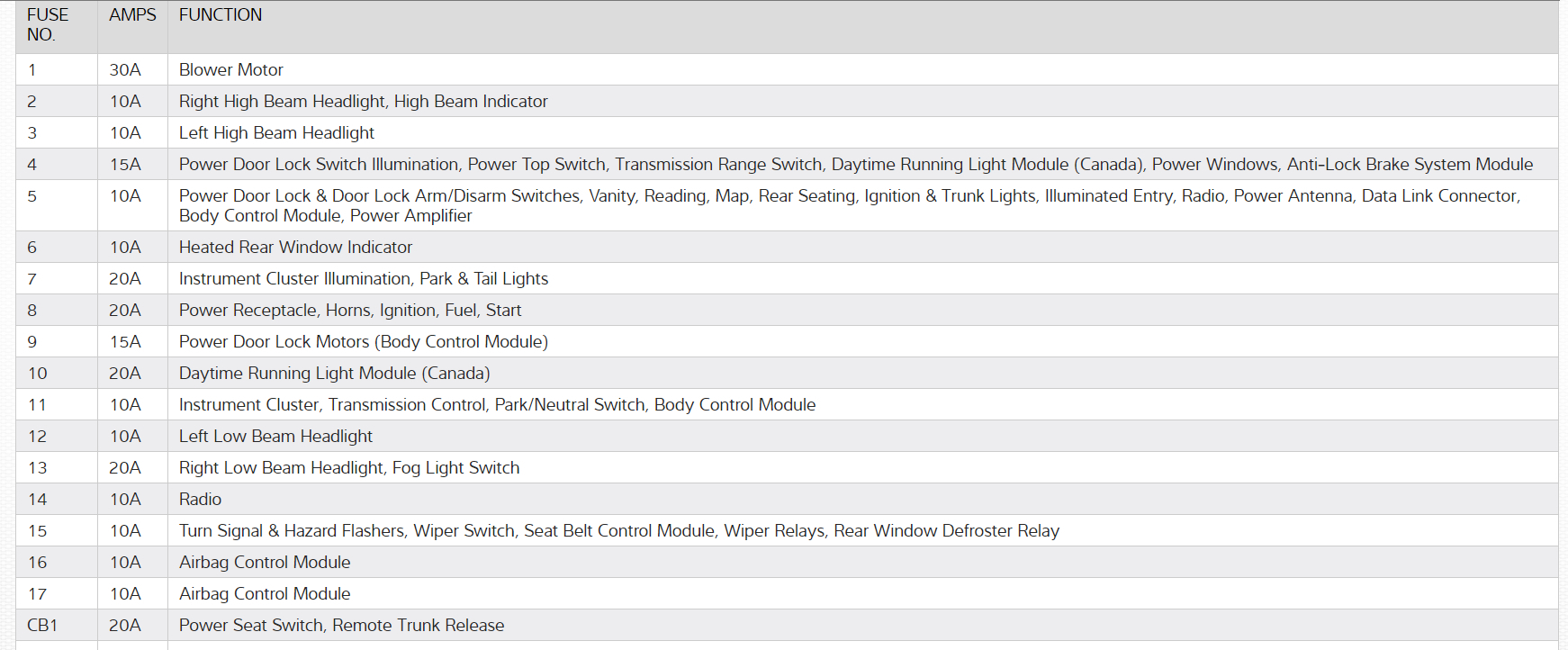Select the Left High Beam Headlight row text
Viewport: 1568px width, 650px height.
[x=276, y=133]
